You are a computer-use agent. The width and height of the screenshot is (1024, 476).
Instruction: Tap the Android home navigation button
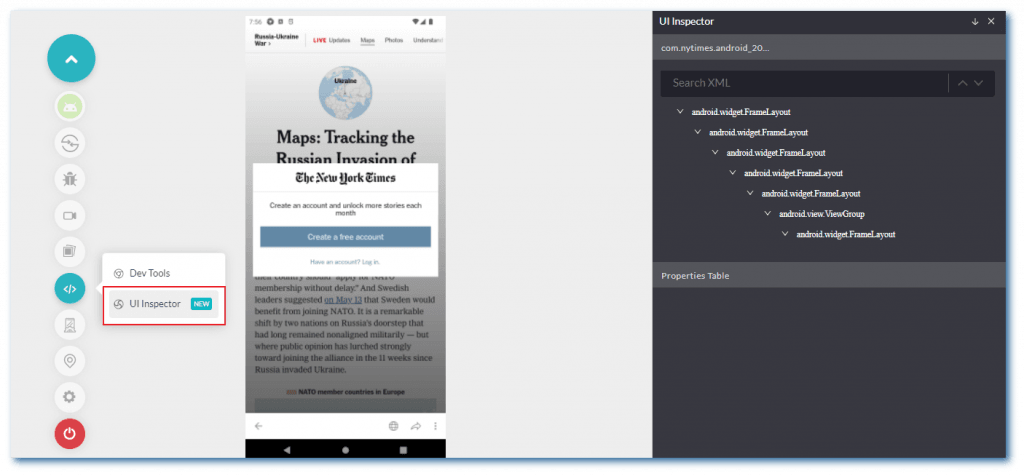(x=345, y=450)
